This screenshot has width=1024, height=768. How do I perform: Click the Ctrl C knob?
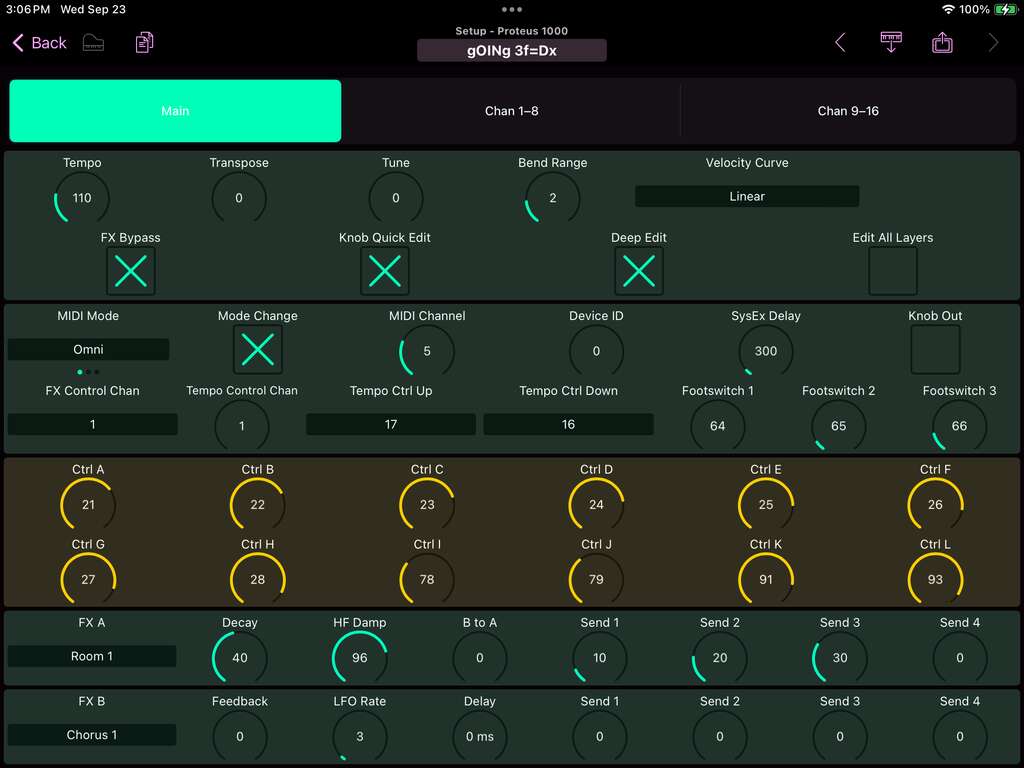coord(427,505)
